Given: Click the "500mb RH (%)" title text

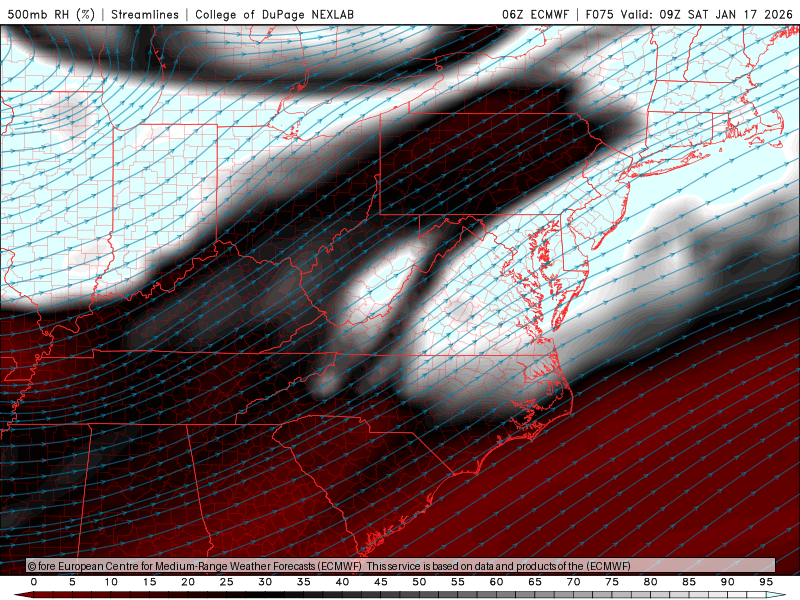Looking at the screenshot, I should click(51, 14).
